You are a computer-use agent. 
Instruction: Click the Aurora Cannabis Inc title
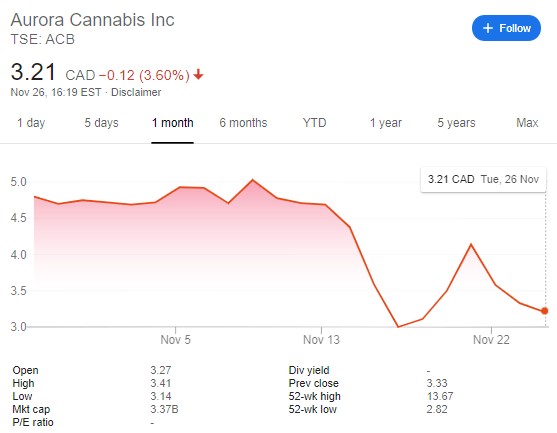tap(93, 20)
